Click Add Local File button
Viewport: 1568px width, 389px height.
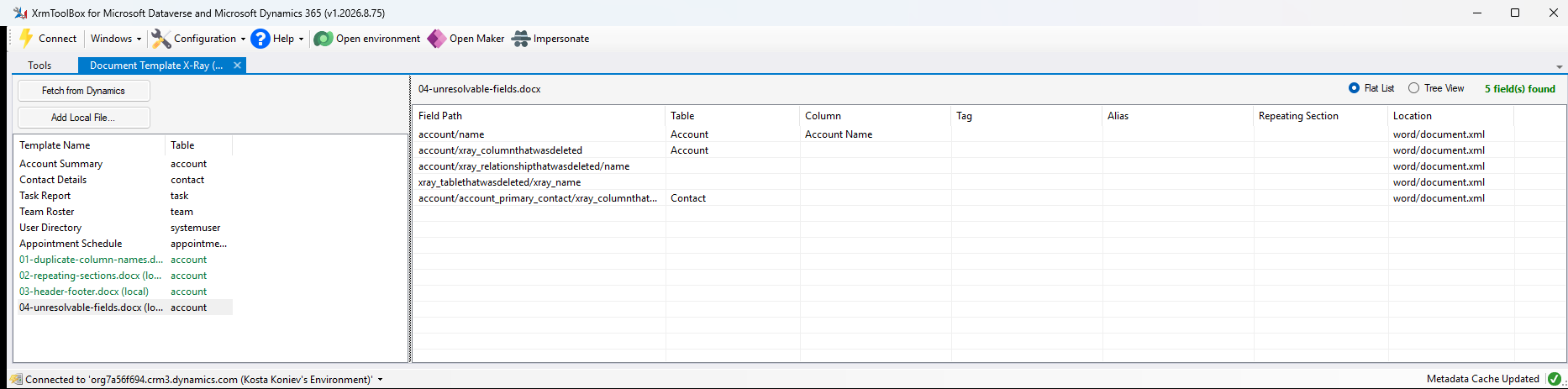point(84,118)
